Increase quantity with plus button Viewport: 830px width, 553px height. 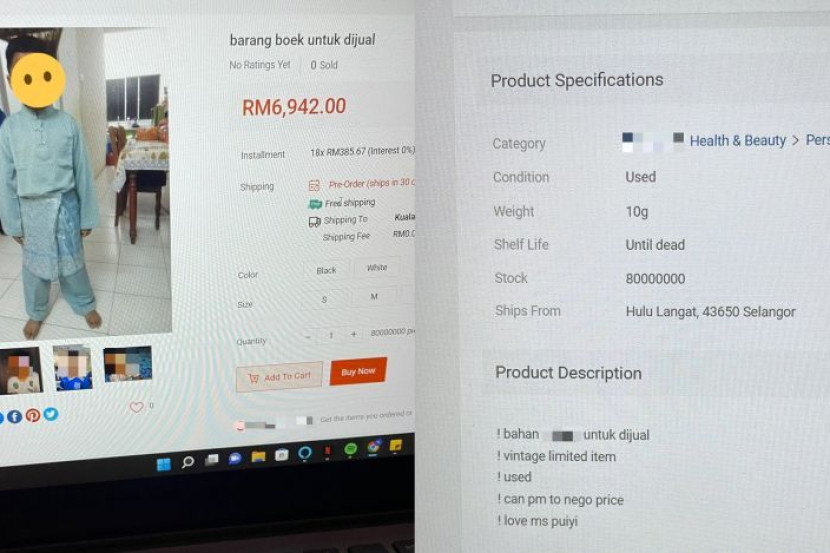354,334
